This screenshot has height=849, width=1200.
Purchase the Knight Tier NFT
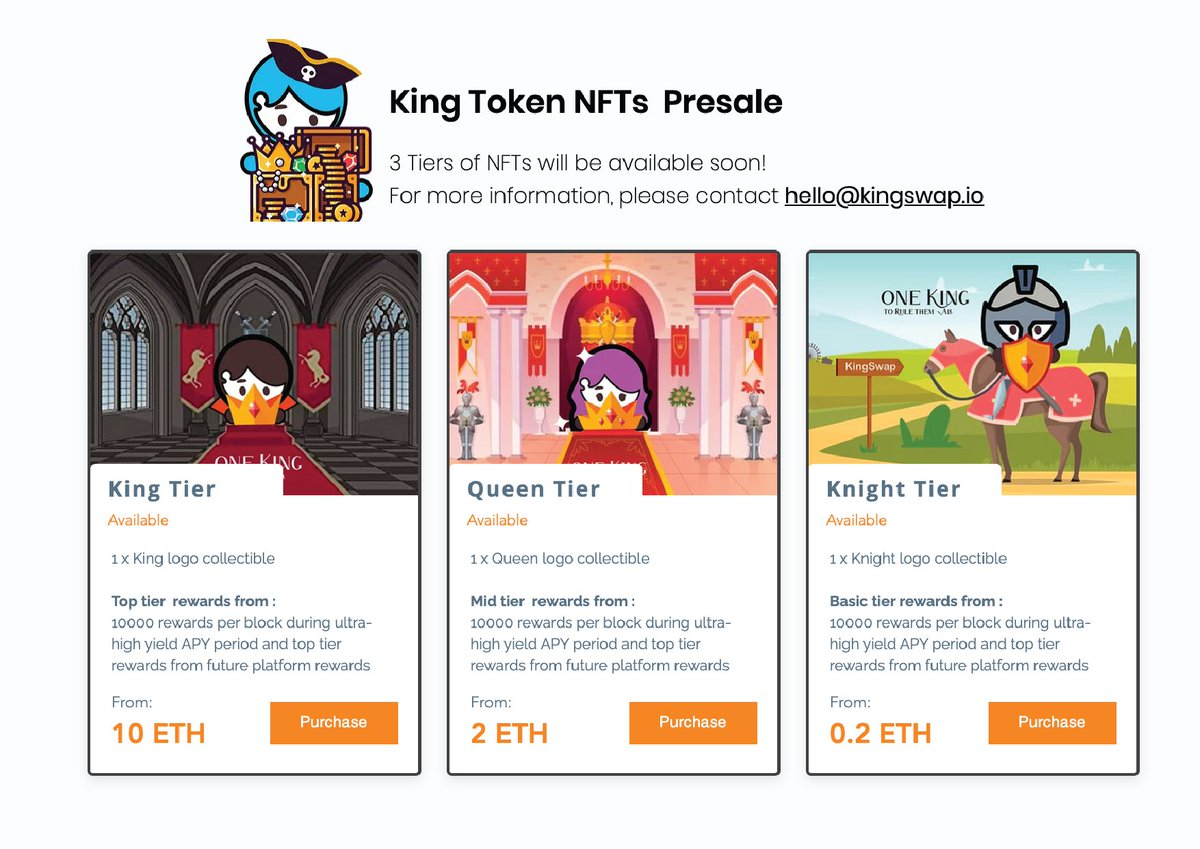pos(1052,722)
